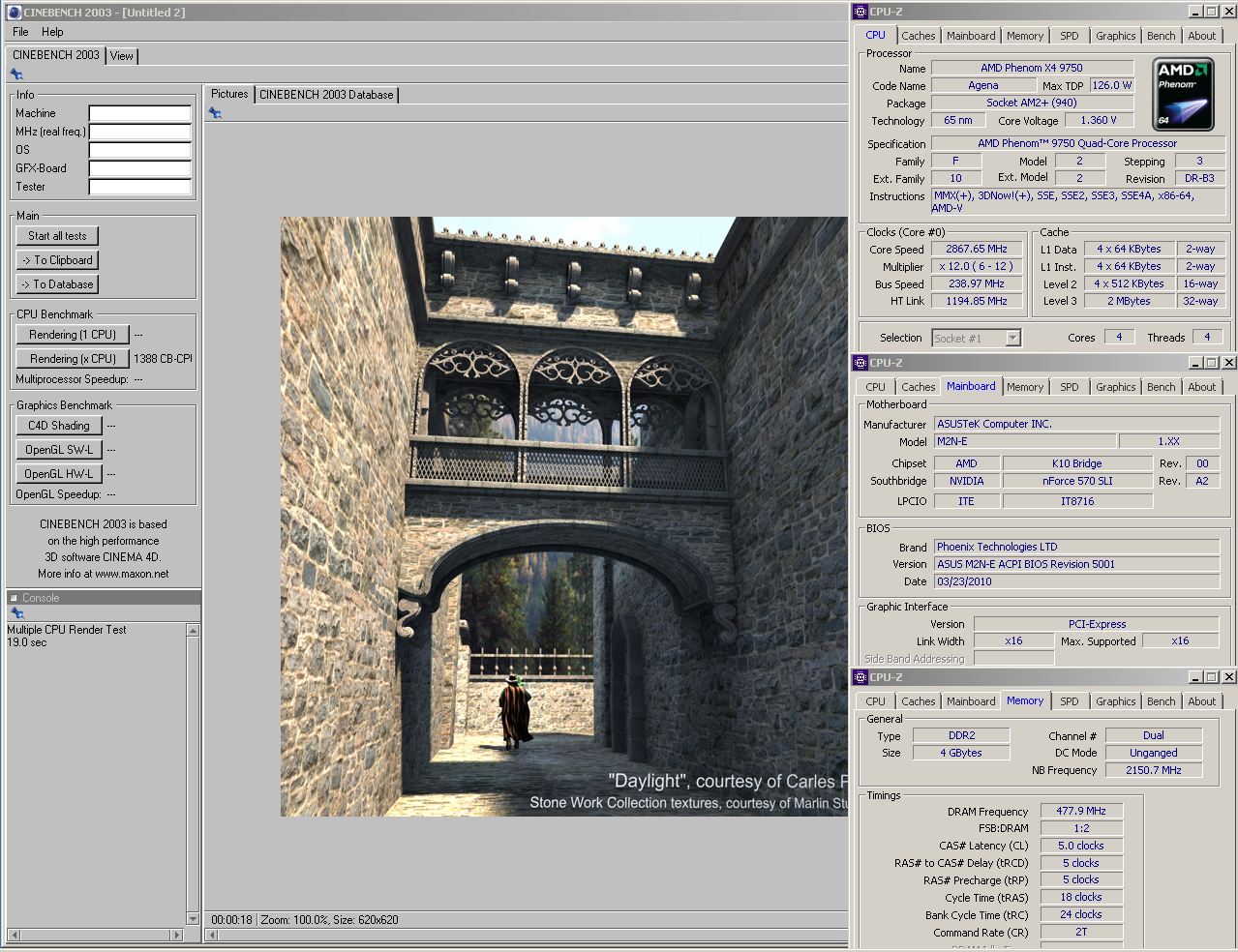This screenshot has width=1238, height=952.
Task: Run the Rendering (x CPU) benchmark
Action: (x=73, y=359)
